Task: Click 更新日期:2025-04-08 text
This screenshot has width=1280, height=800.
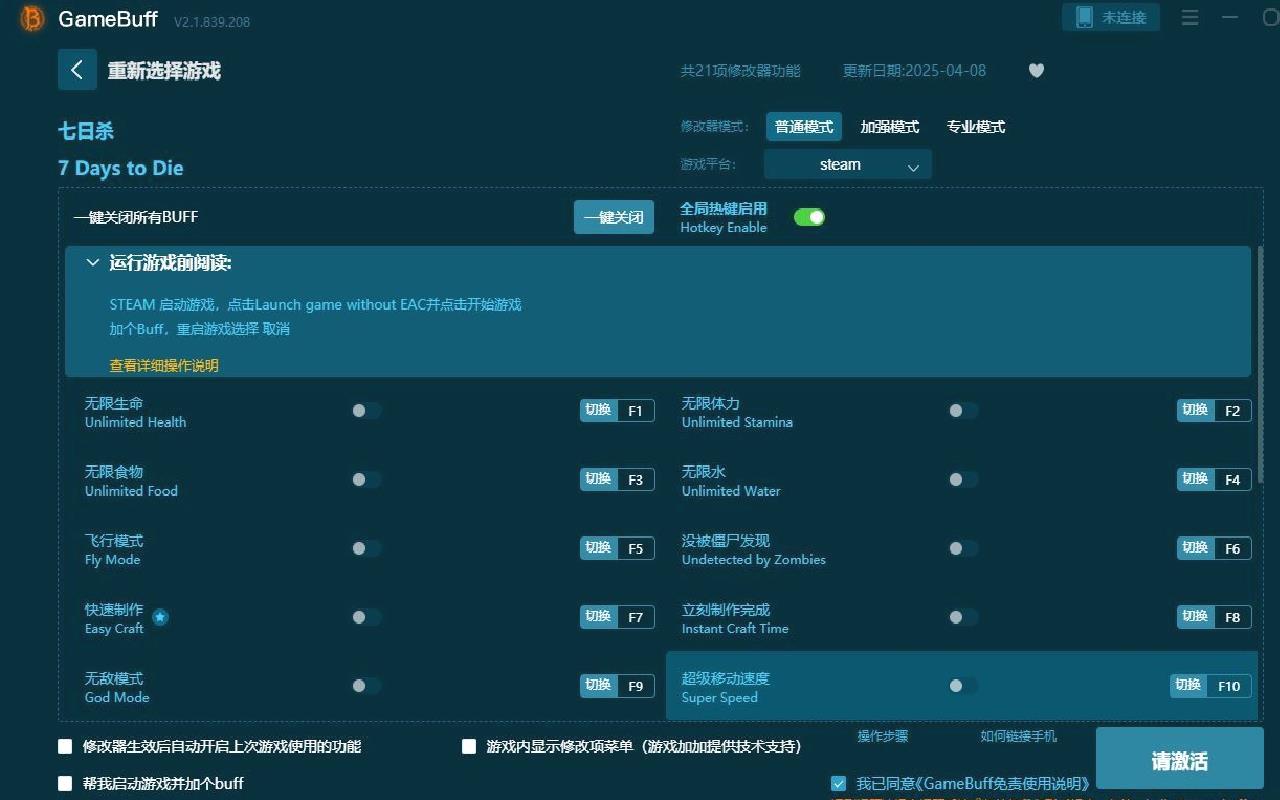Action: [x=914, y=71]
